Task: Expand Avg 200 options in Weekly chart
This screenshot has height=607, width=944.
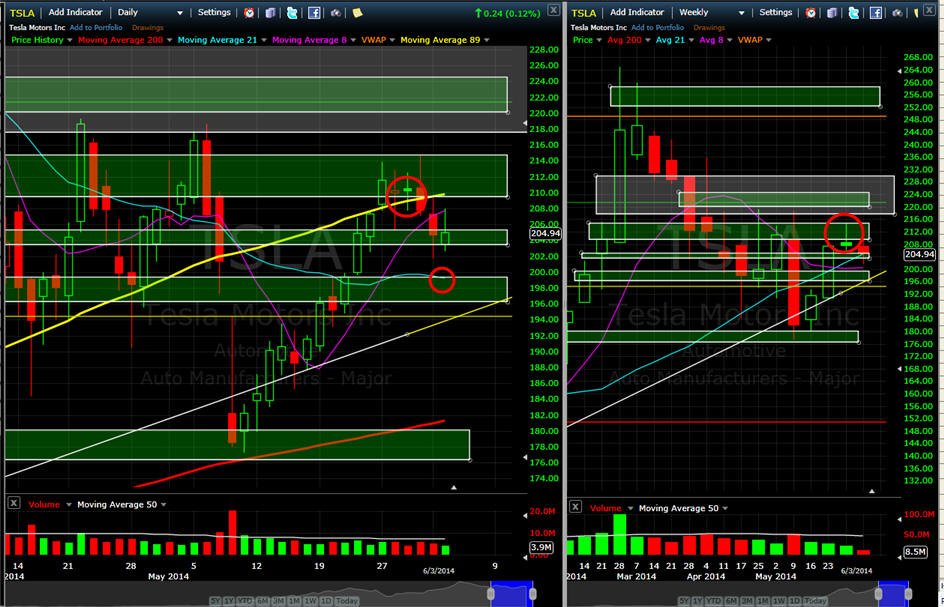Action: point(649,40)
